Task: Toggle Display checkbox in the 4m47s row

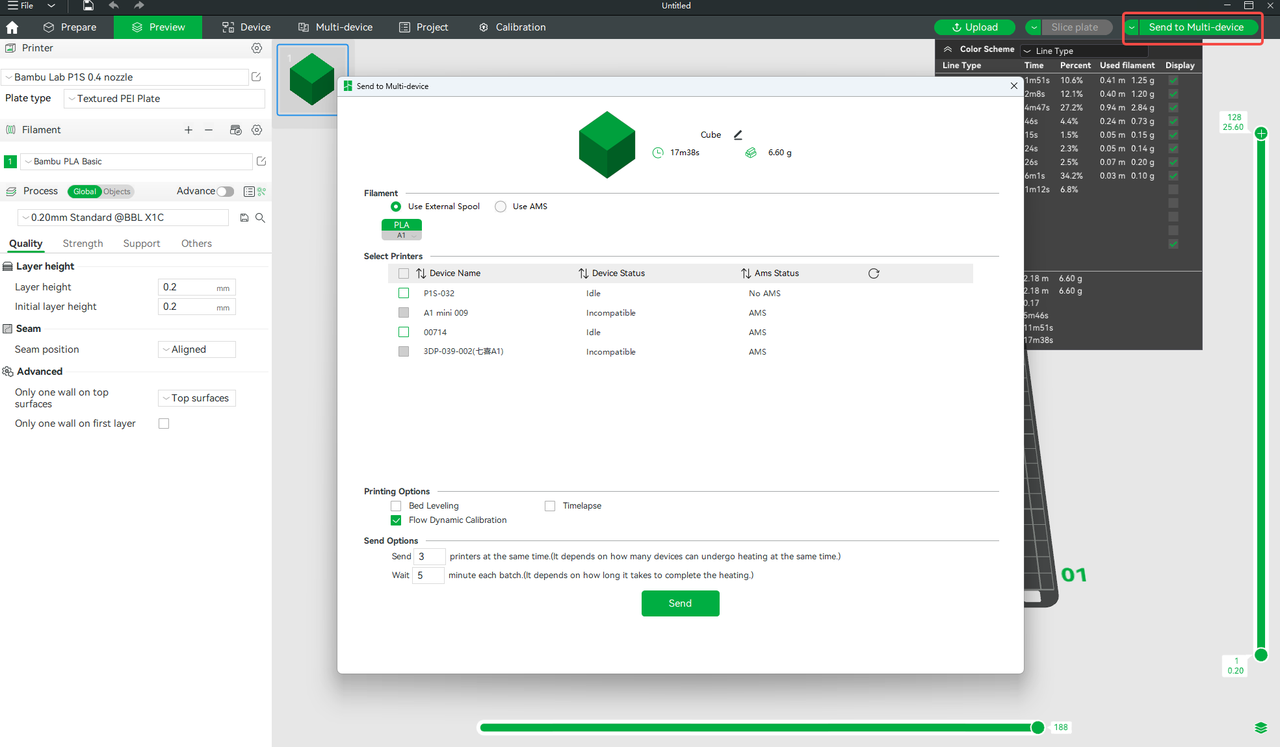Action: coord(1173,107)
